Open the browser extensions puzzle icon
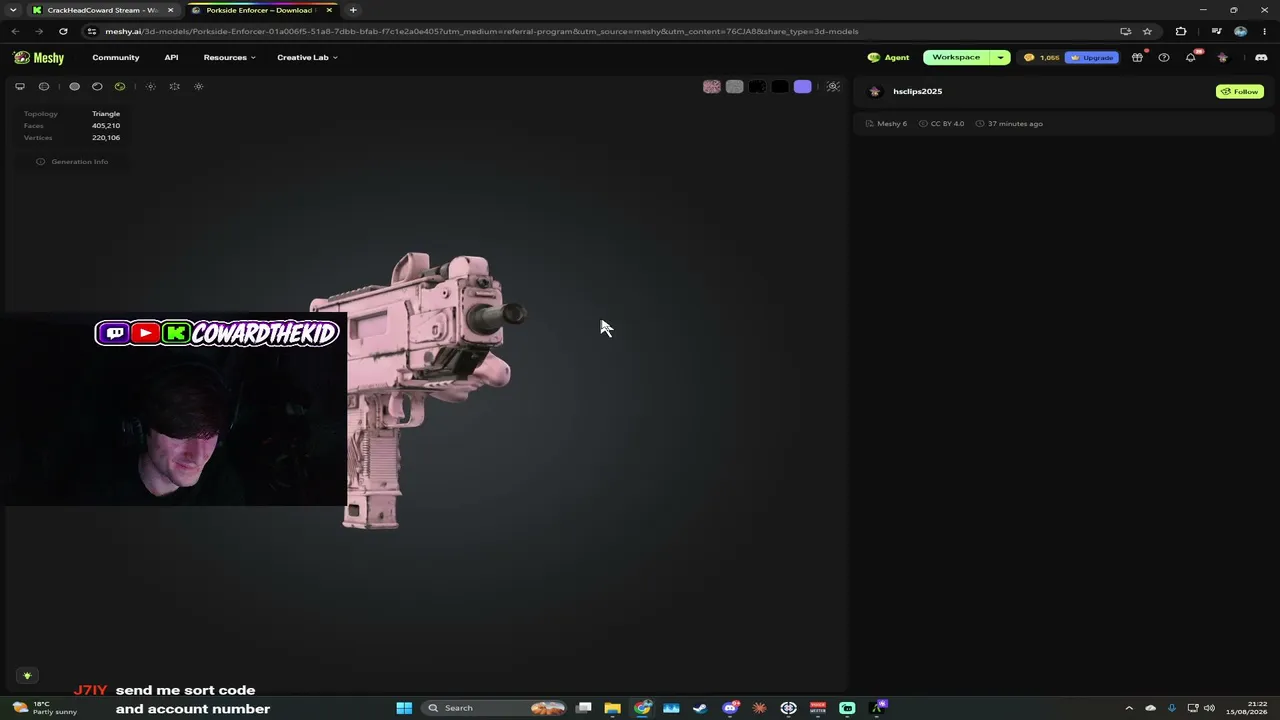This screenshot has height=720, width=1280. 1181,31
